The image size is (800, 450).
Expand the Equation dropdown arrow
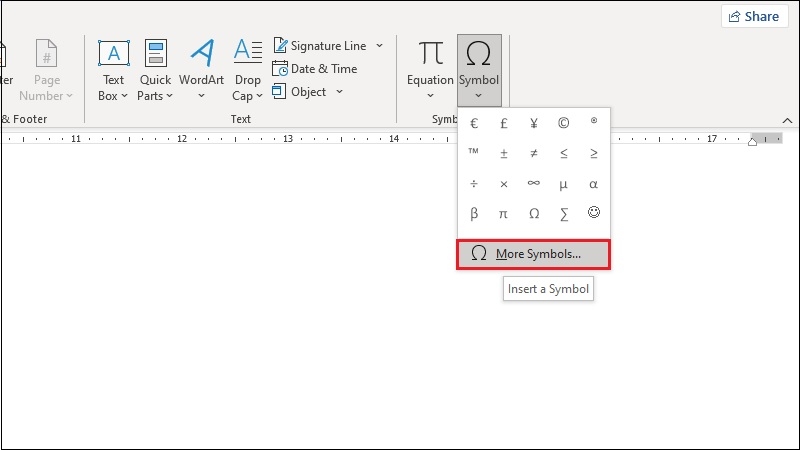430,95
